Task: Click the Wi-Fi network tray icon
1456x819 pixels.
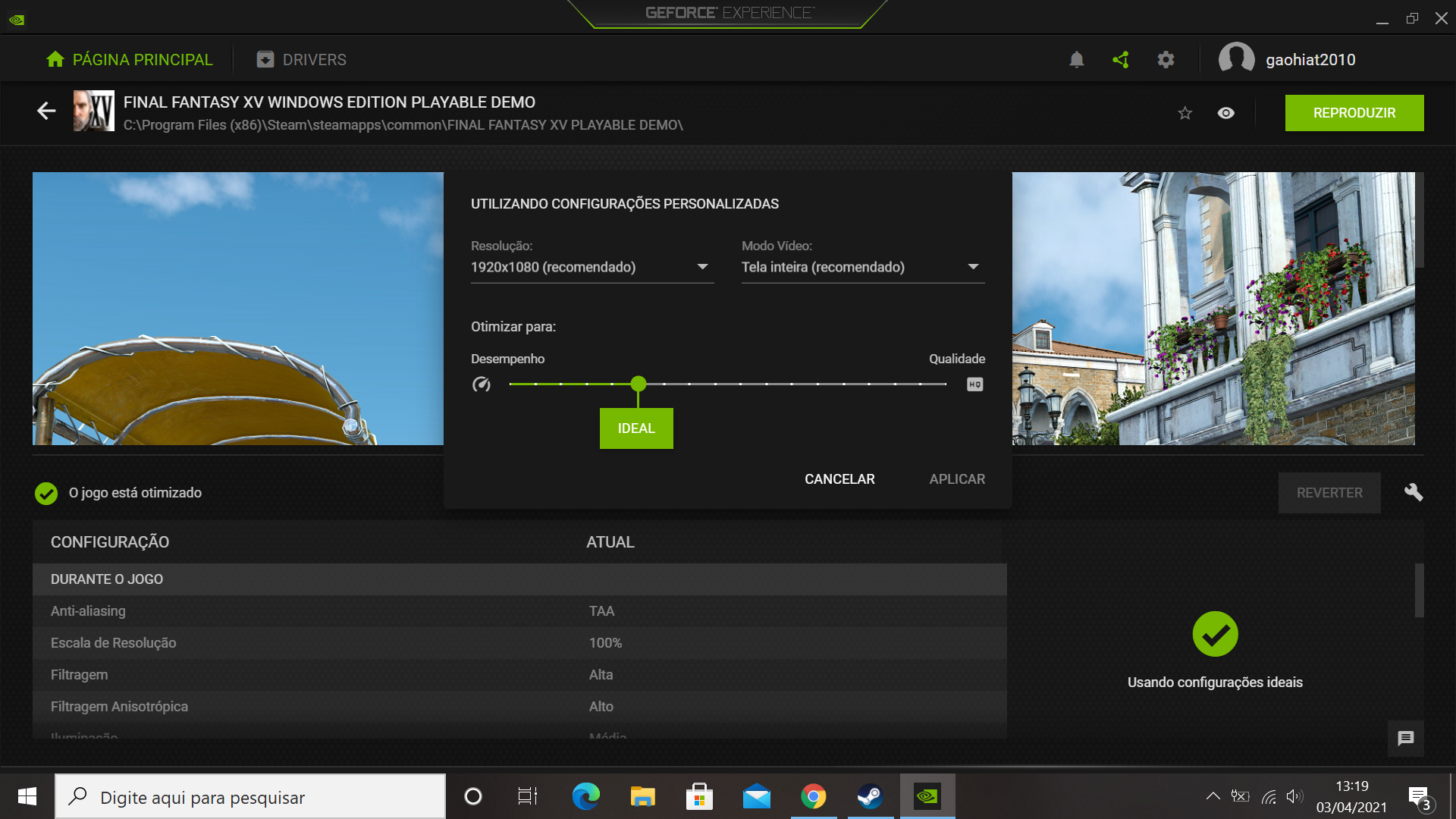Action: (x=1268, y=796)
